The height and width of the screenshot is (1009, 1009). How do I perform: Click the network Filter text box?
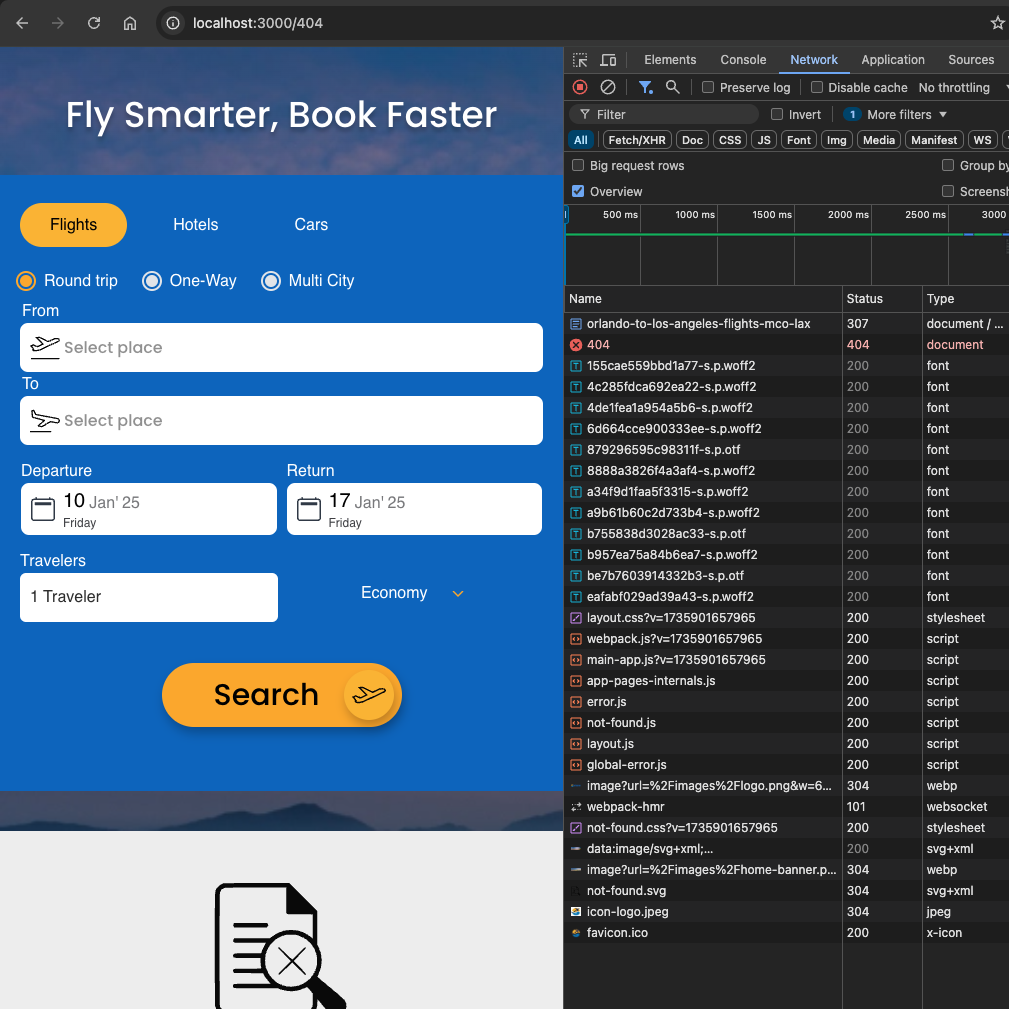[664, 114]
